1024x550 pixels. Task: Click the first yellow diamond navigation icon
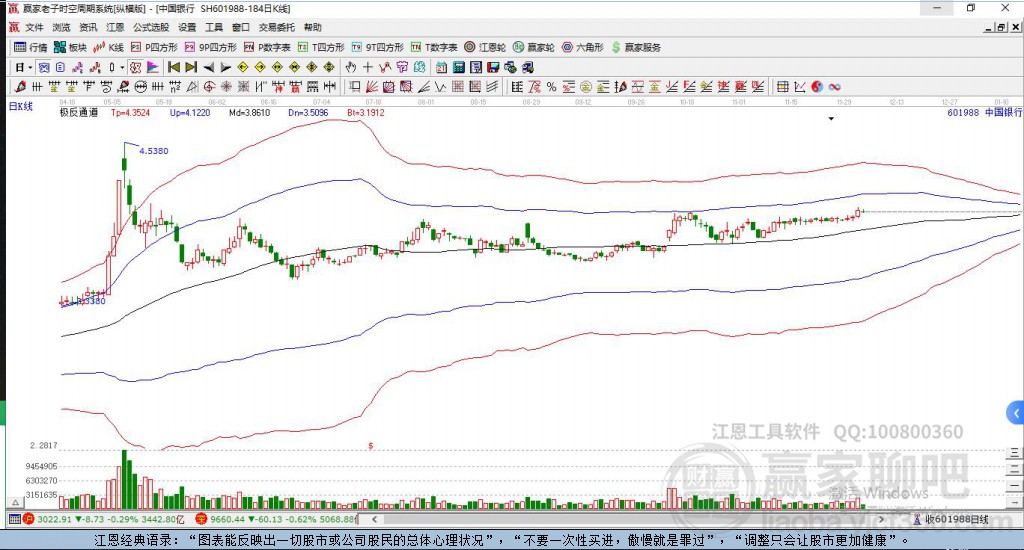coord(243,67)
